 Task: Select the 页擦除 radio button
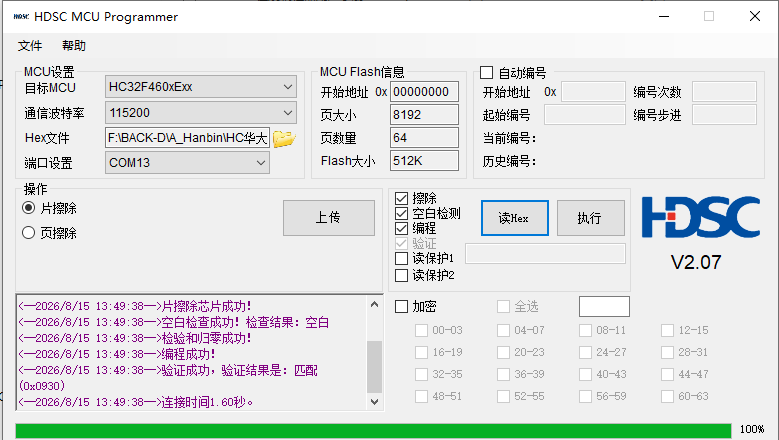(x=29, y=232)
